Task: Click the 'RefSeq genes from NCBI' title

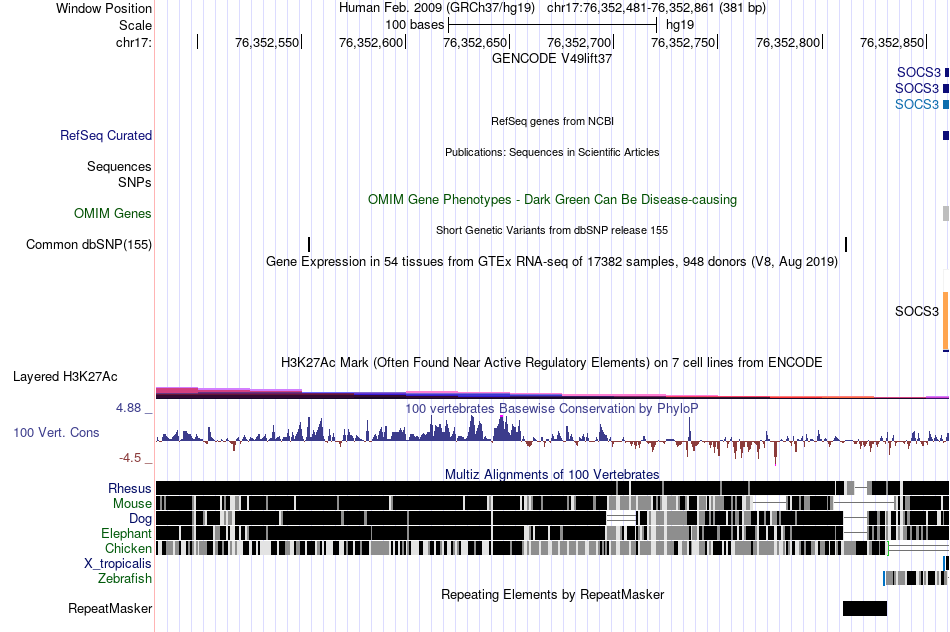Action: tap(552, 121)
